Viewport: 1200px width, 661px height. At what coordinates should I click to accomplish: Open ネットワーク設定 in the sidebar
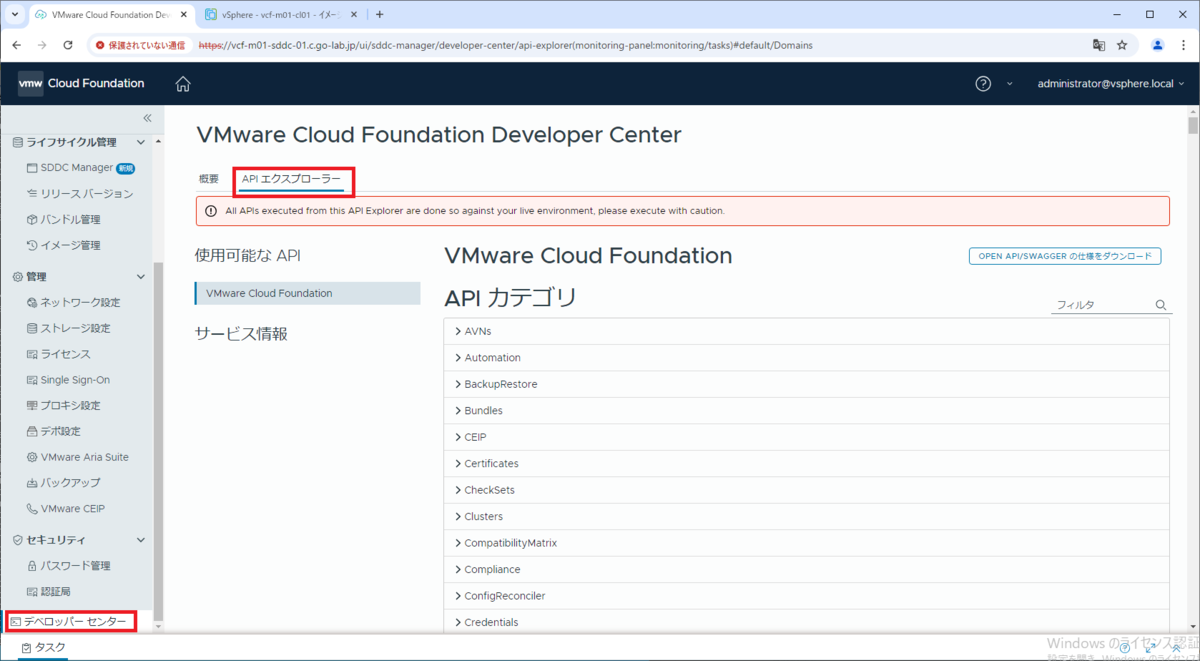(73, 302)
